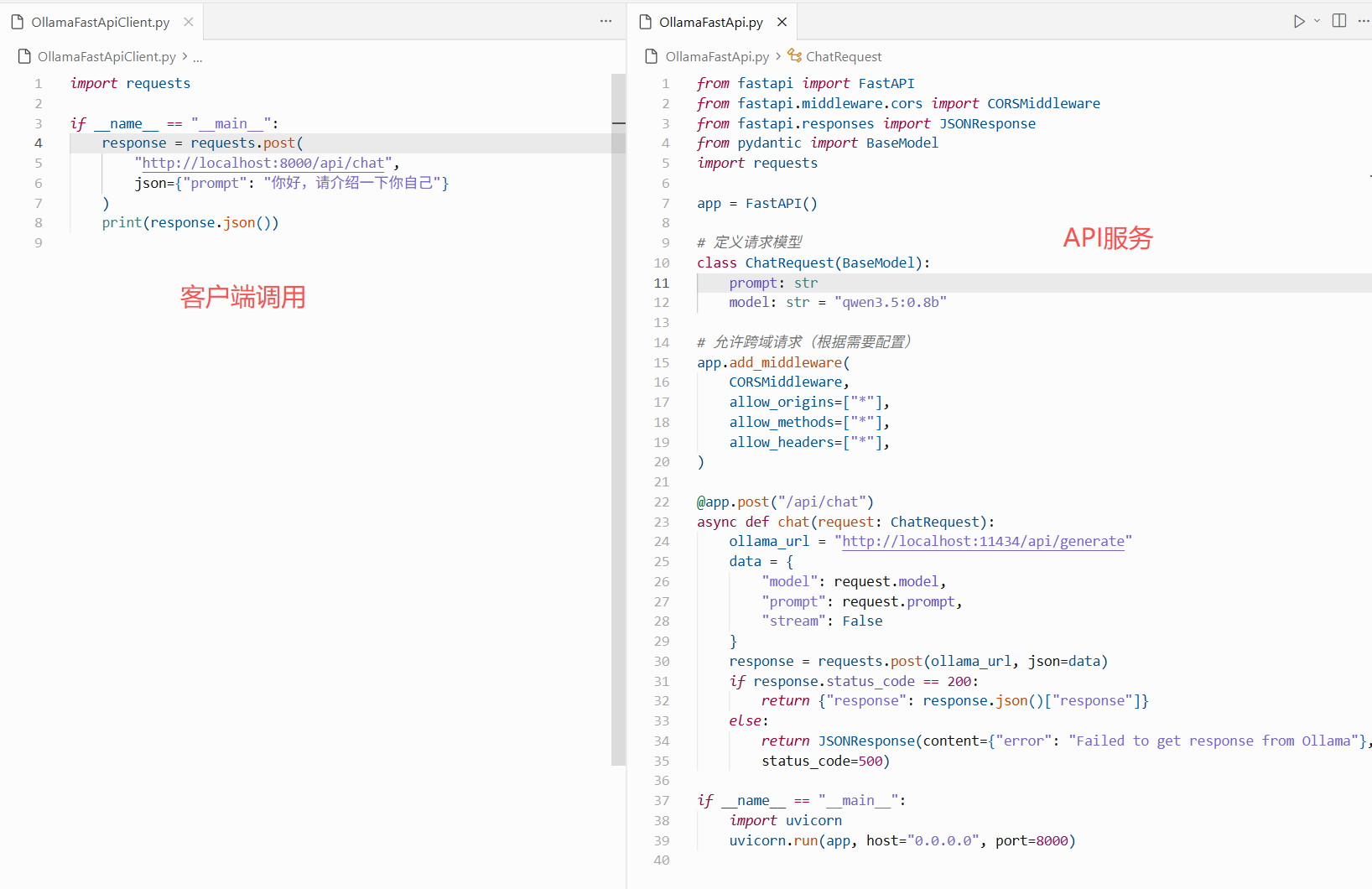Click 'allow_methods=["*"],' line
Image resolution: width=1372 pixels, height=889 pixels.
(x=809, y=422)
